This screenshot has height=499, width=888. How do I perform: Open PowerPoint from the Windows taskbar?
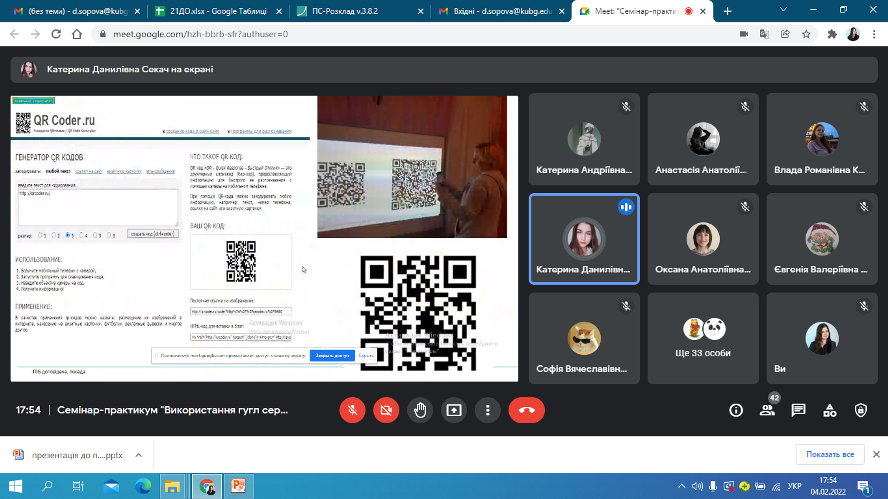[x=238, y=486]
